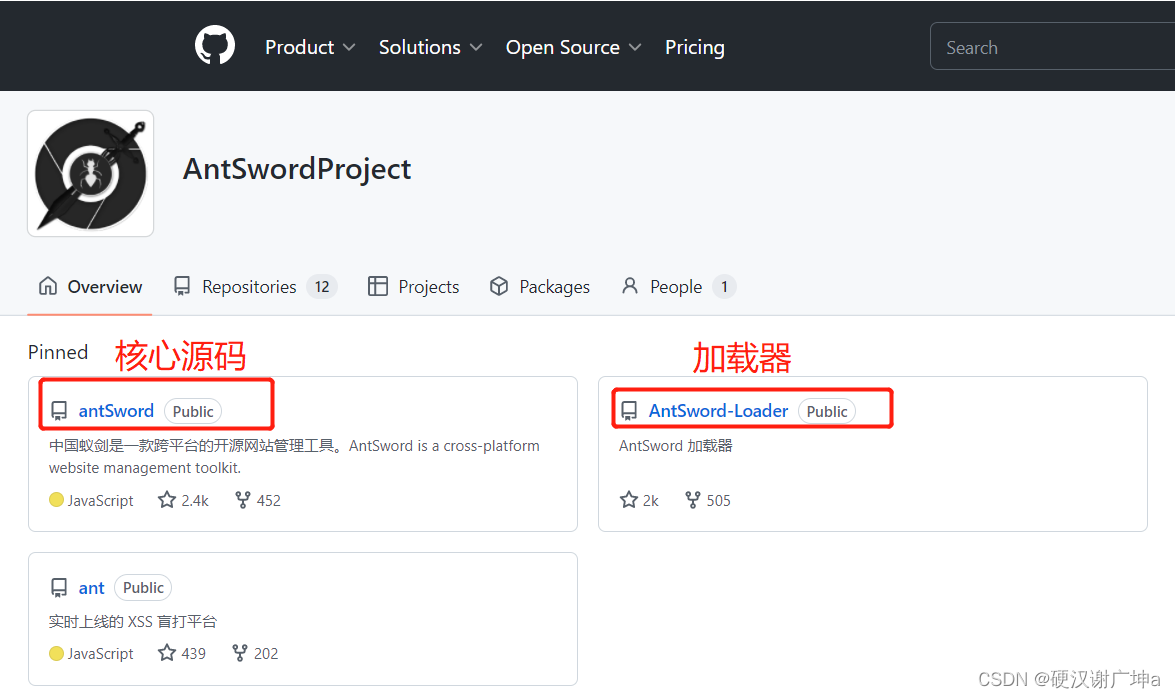Click the star icon showing 439

click(167, 653)
